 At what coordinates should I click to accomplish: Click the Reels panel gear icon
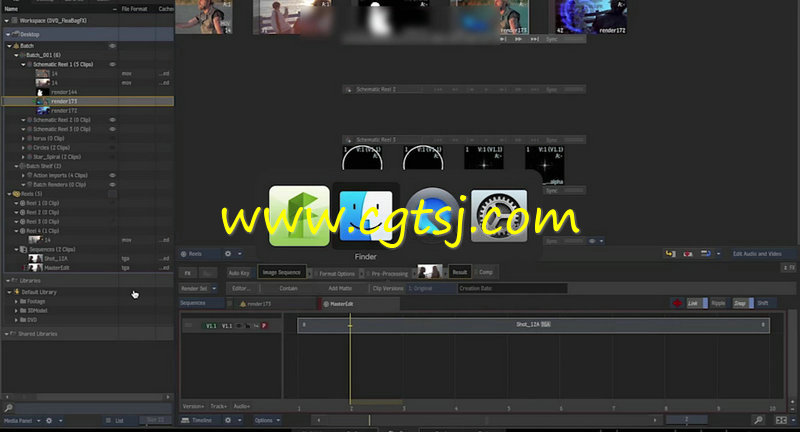point(228,253)
